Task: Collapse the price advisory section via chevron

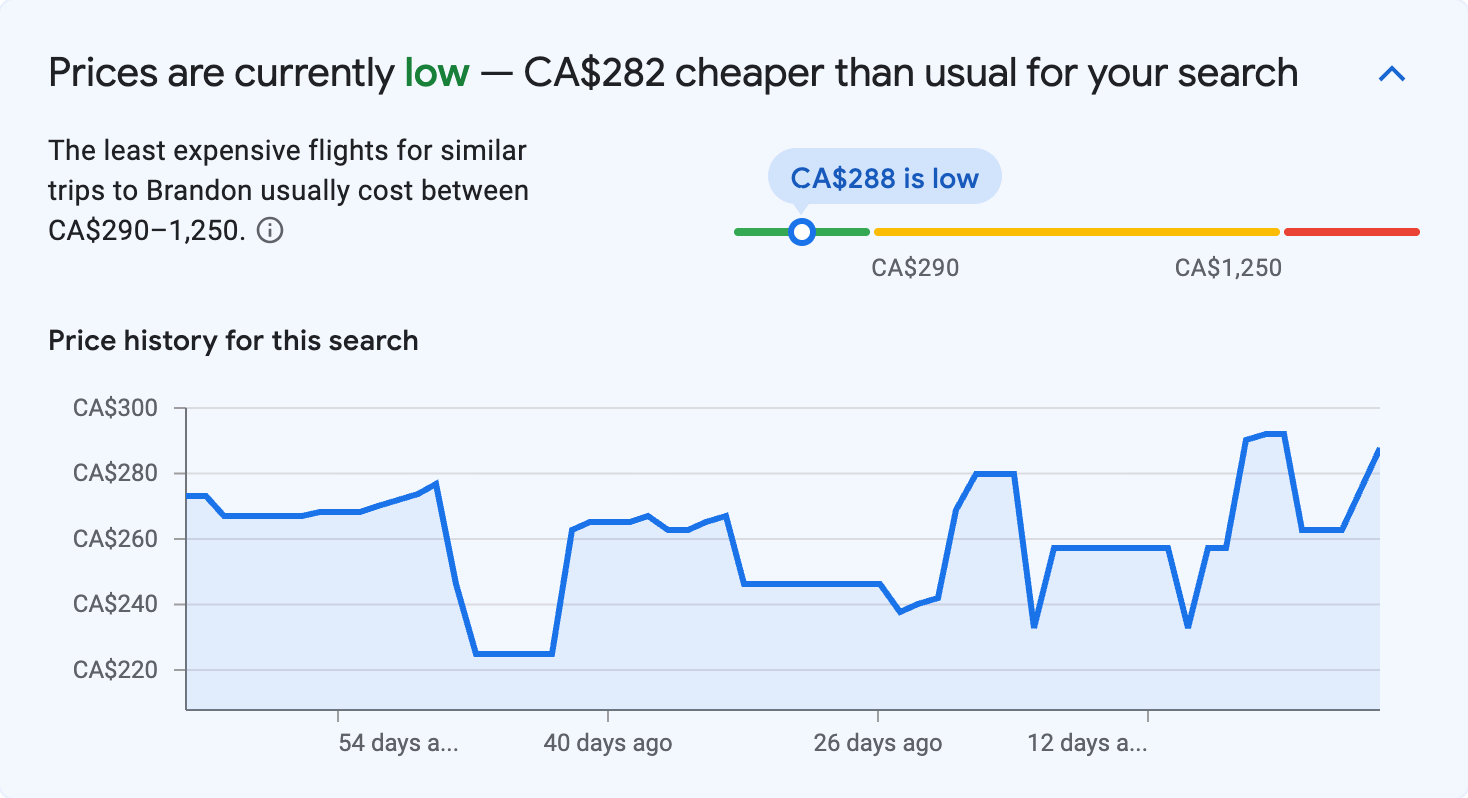Action: tap(1390, 73)
